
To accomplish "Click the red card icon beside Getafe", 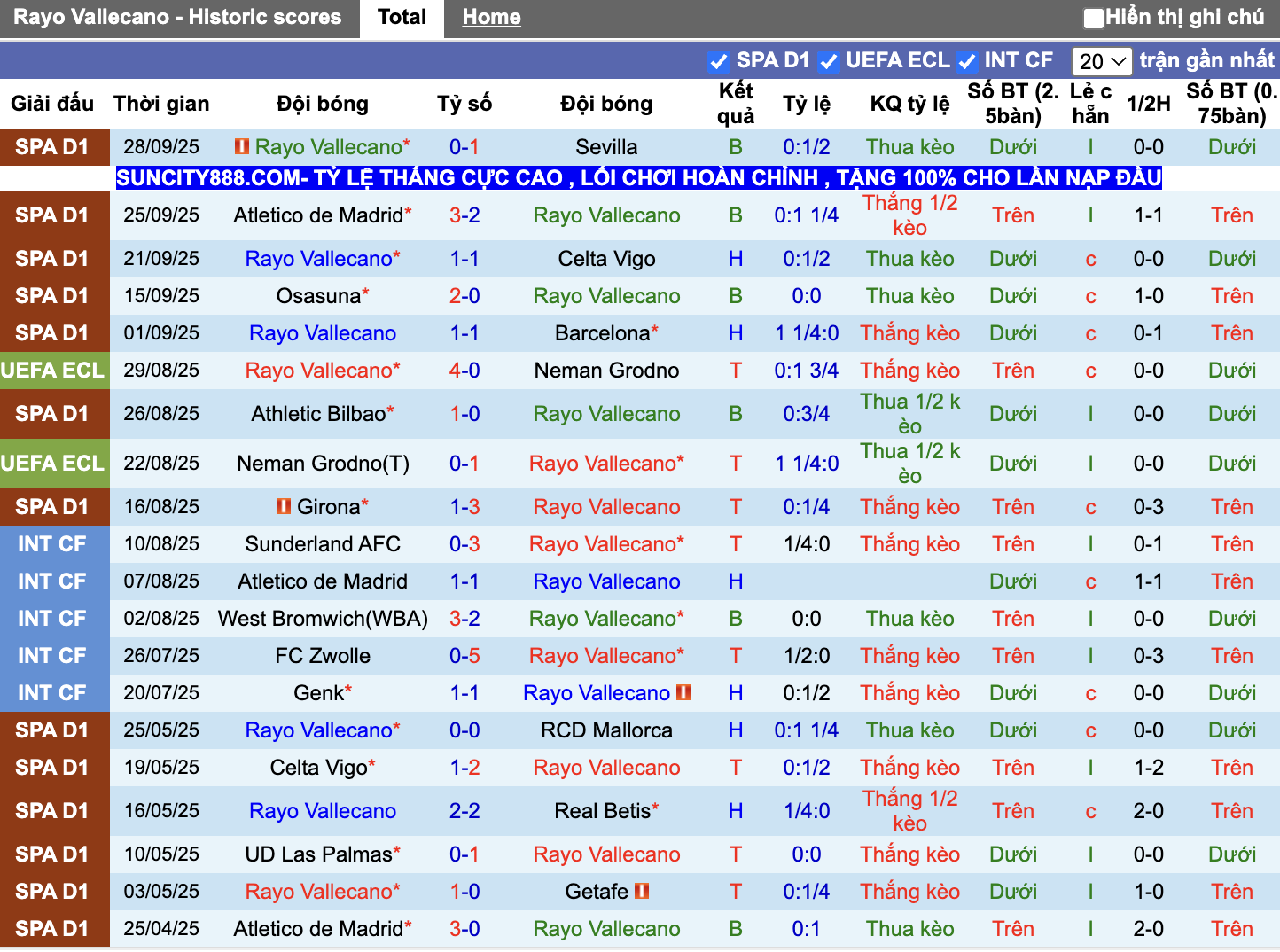I will [642, 891].
